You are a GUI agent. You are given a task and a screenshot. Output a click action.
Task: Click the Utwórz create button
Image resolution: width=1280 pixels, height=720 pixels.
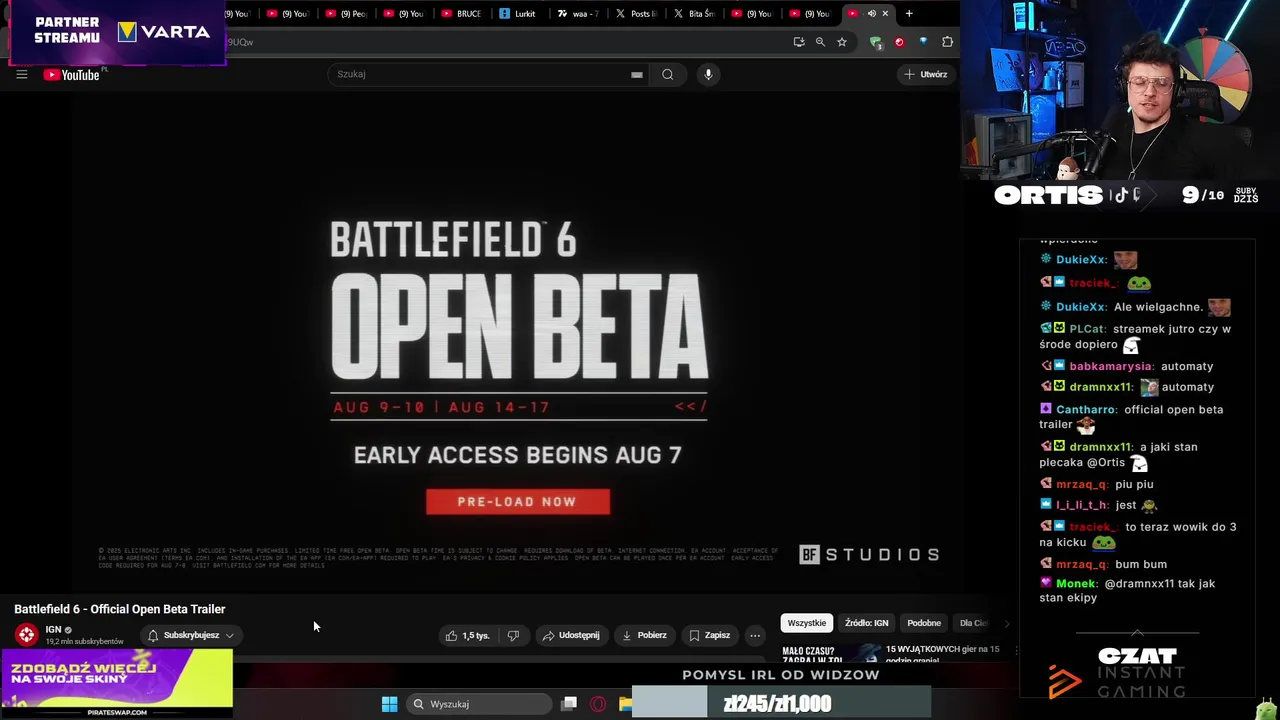tap(926, 74)
